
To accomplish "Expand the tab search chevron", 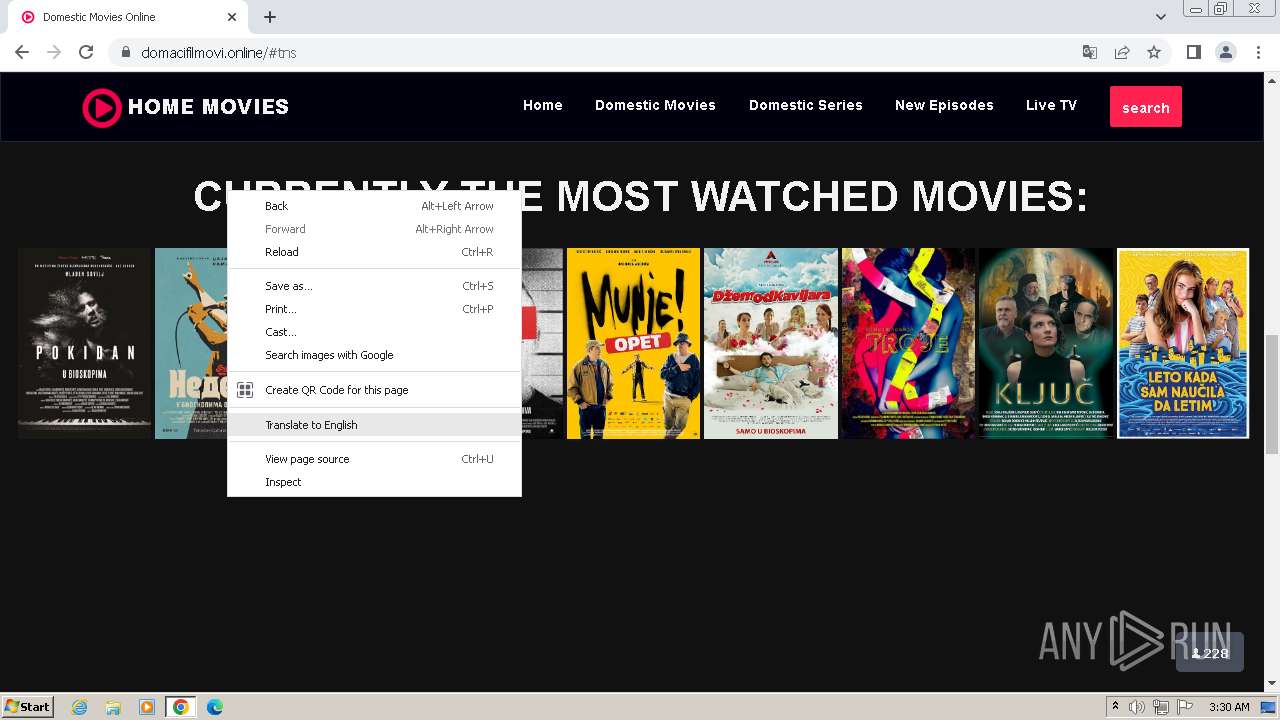I will (1160, 17).
